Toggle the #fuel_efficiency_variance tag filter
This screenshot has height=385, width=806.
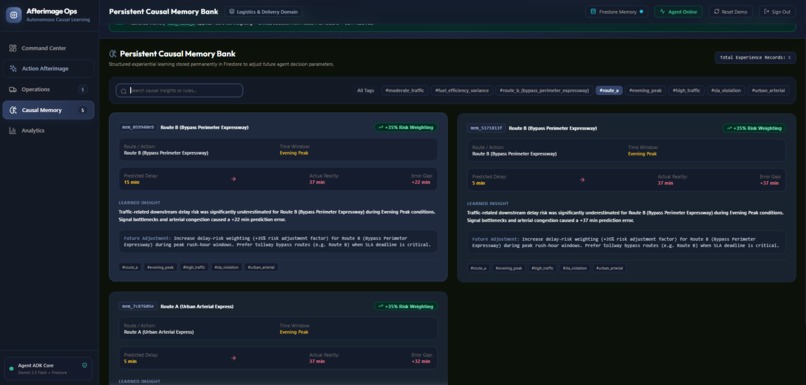pos(462,90)
